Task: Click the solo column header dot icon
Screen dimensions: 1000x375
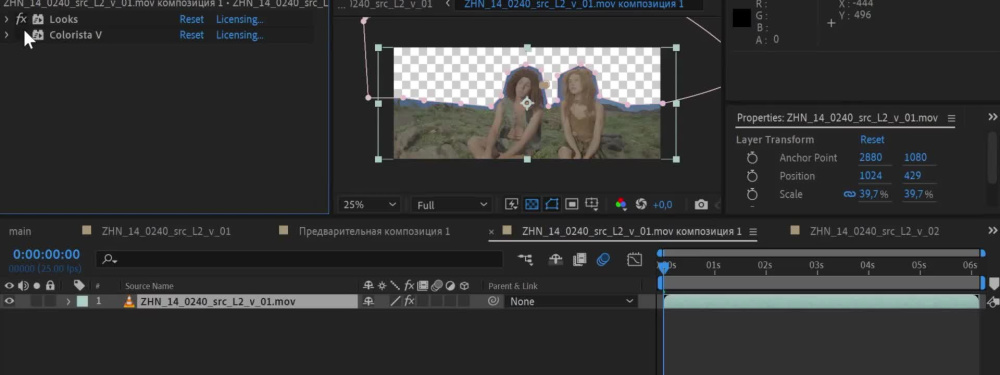Action: pyautogui.click(x=37, y=286)
